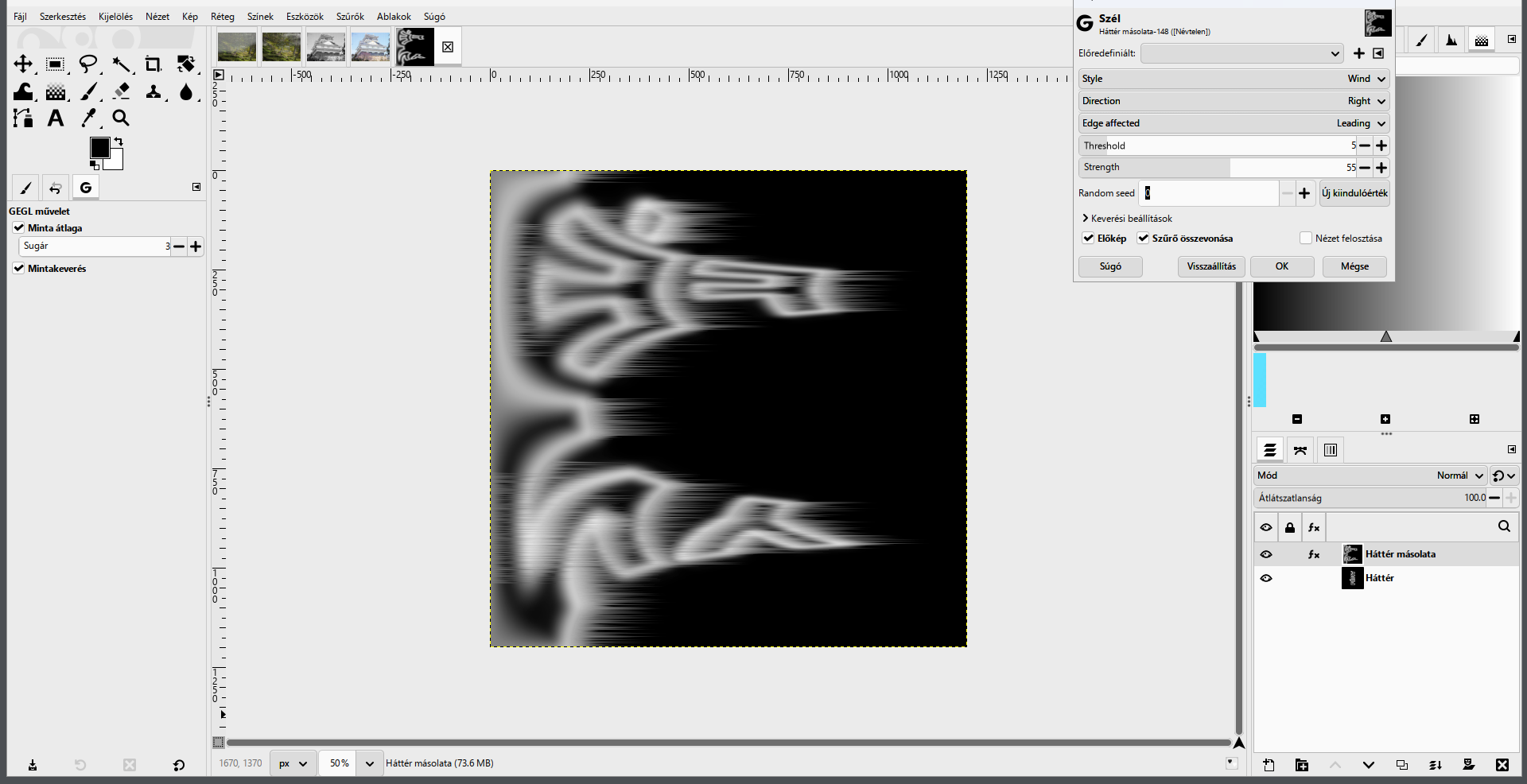1527x784 pixels.
Task: Open the zoom percentage dropdown
Action: pos(370,763)
